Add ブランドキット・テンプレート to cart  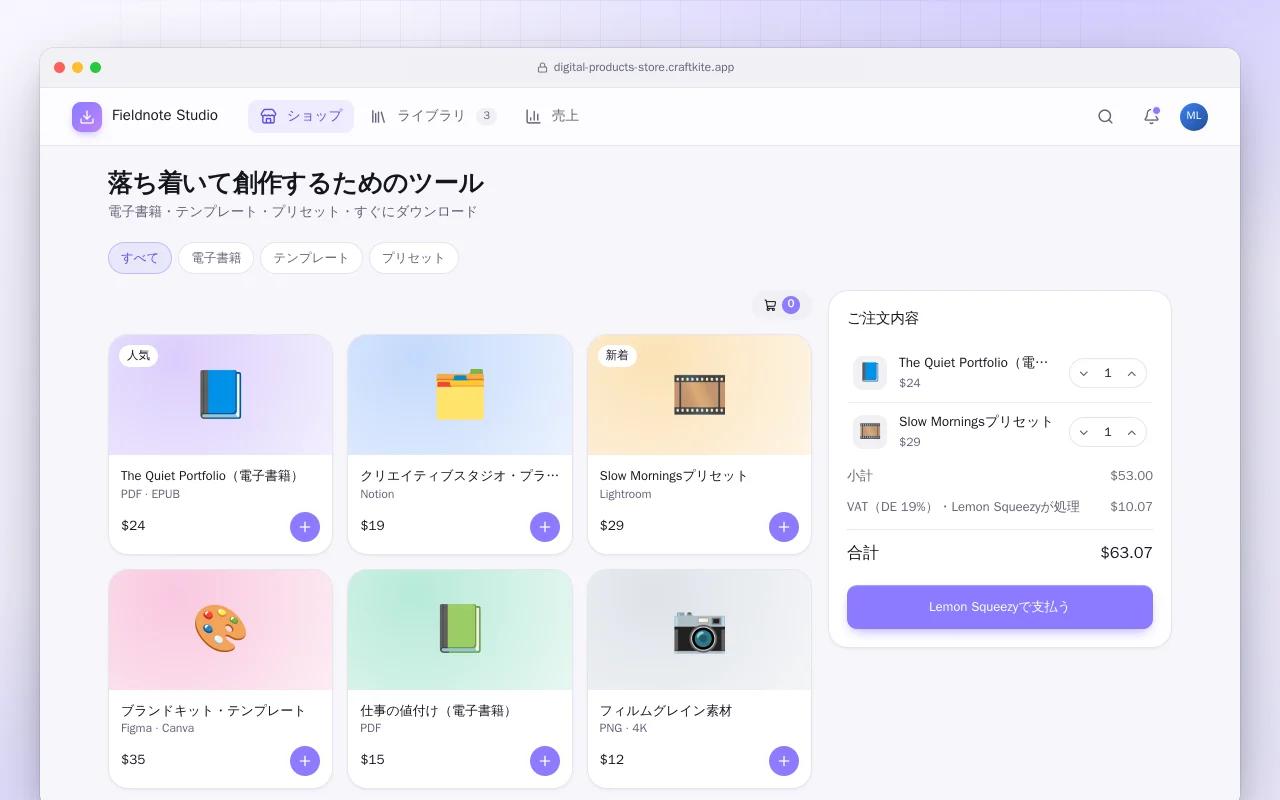click(x=305, y=761)
